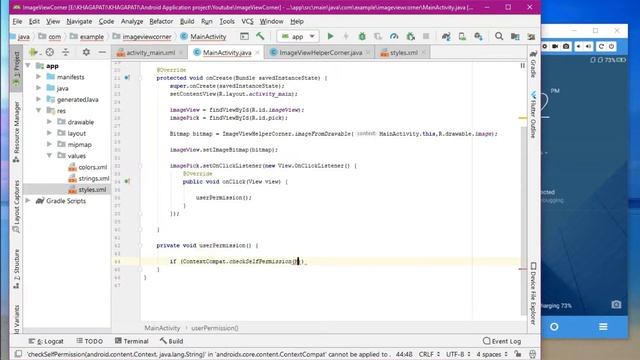
Task: Change UTF-8 encoding in status bar
Action: (458, 354)
